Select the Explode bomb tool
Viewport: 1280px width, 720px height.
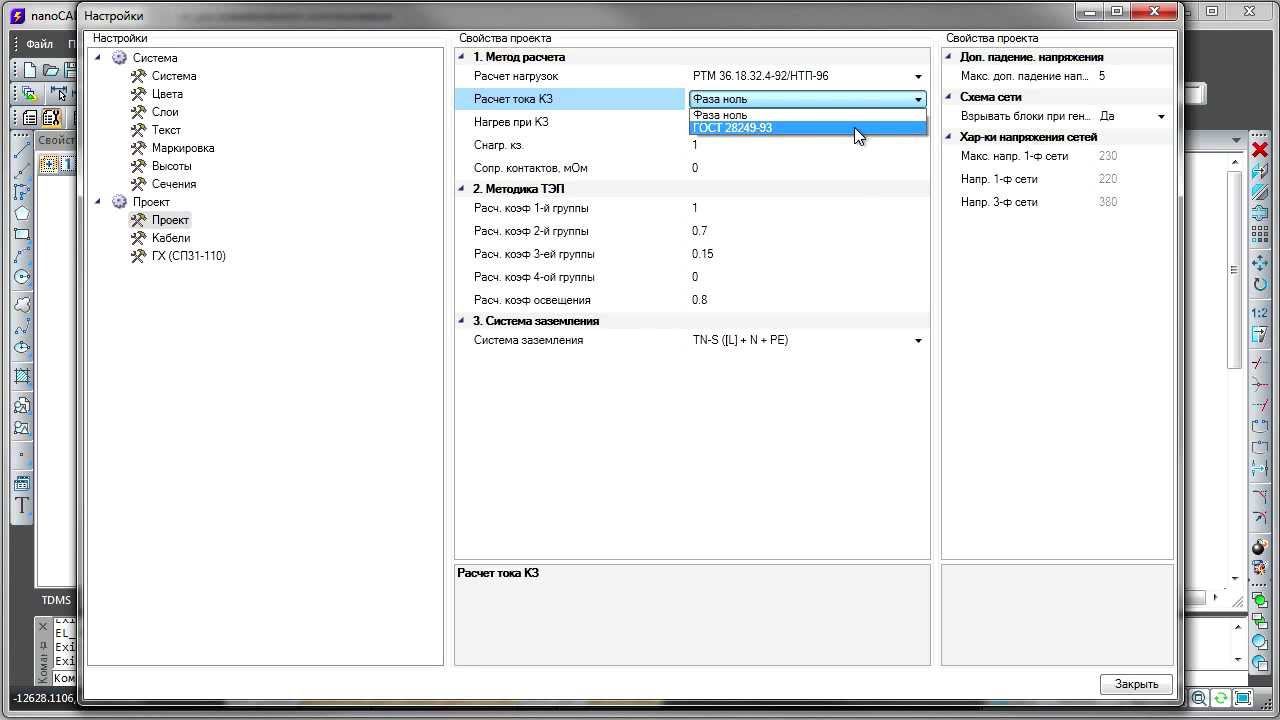(1260, 547)
